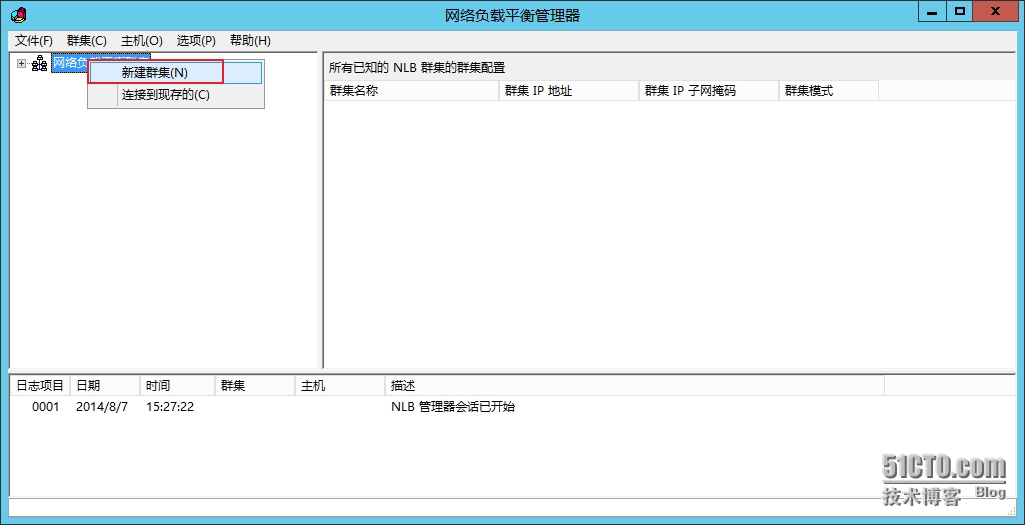
Task: Open the 帮助(H) menu
Action: click(250, 40)
